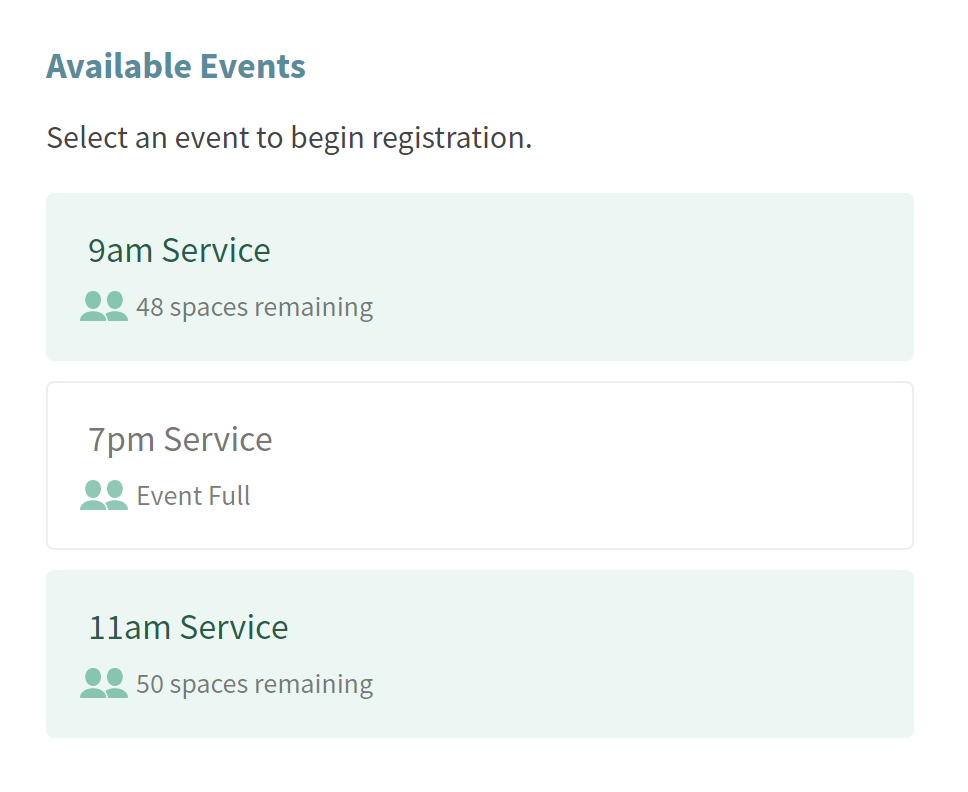This screenshot has width=968, height=792.
Task: Click the people symbol showing 50 spaces remaining
Action: tap(102, 682)
